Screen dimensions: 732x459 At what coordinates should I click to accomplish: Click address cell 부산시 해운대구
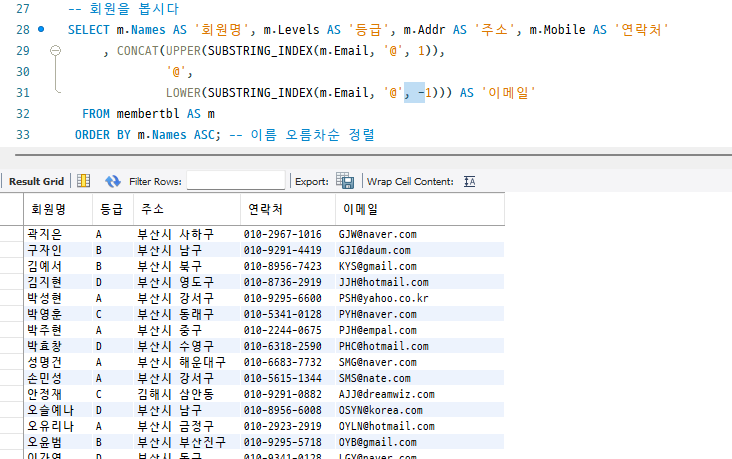click(x=187, y=362)
